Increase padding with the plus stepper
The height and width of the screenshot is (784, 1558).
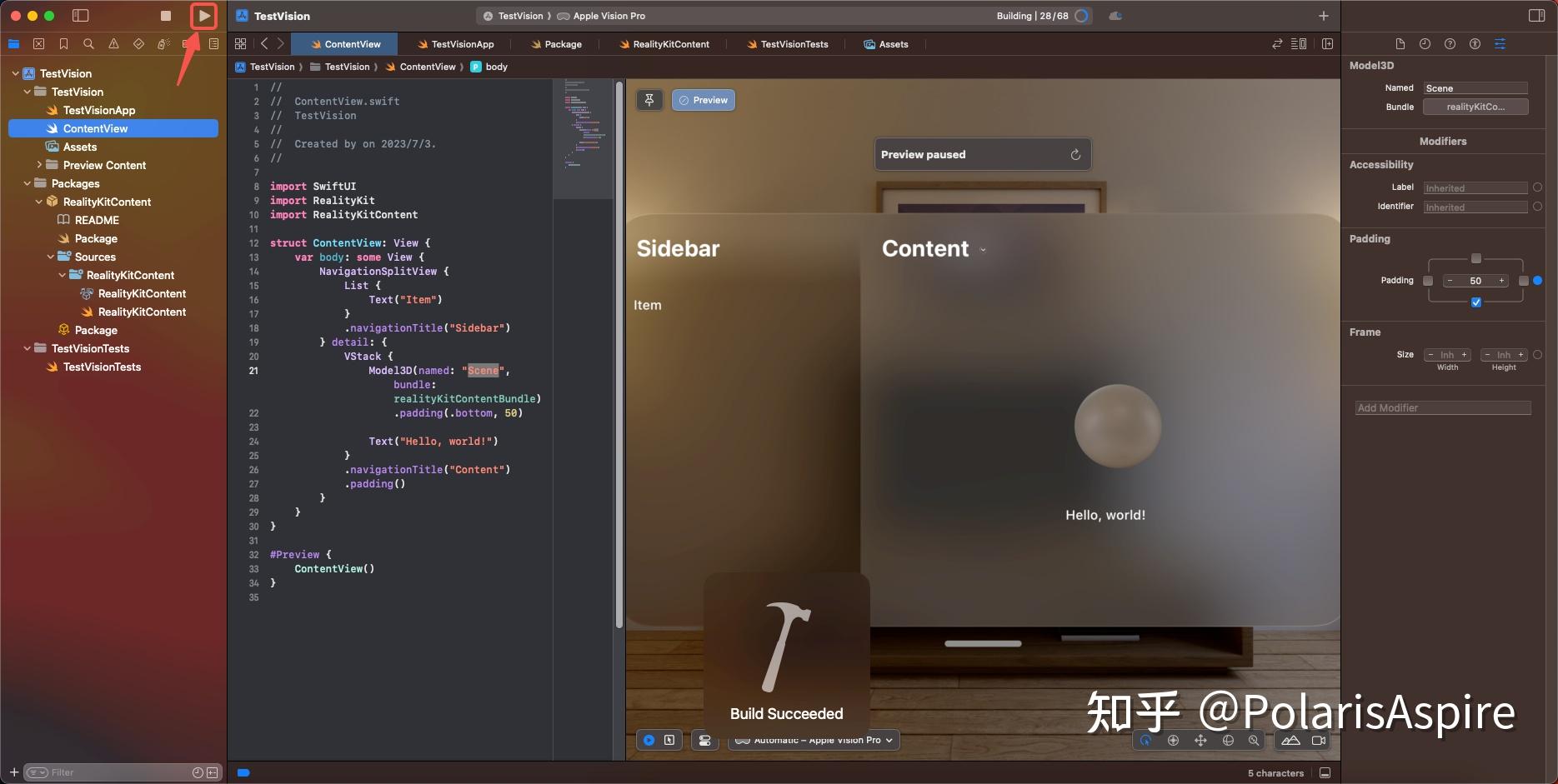[x=1502, y=281]
